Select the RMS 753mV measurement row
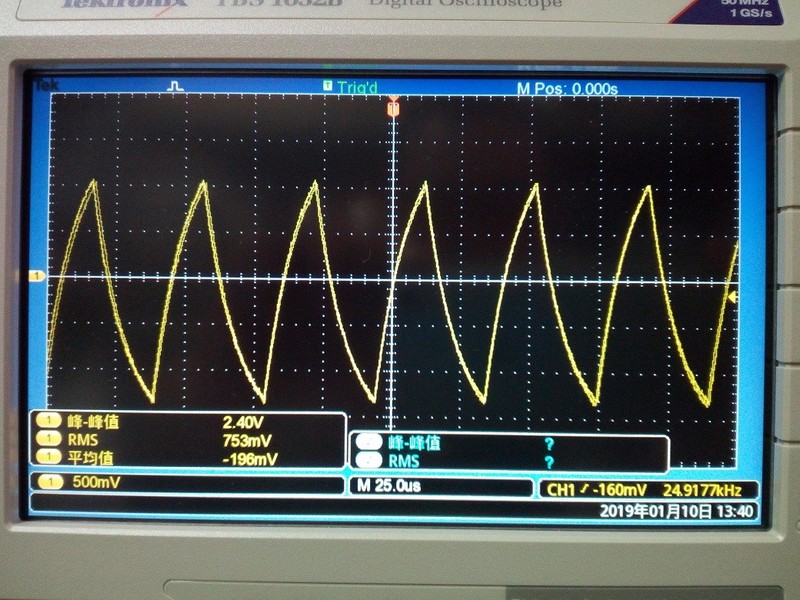This screenshot has height=600, width=800. [x=190, y=440]
